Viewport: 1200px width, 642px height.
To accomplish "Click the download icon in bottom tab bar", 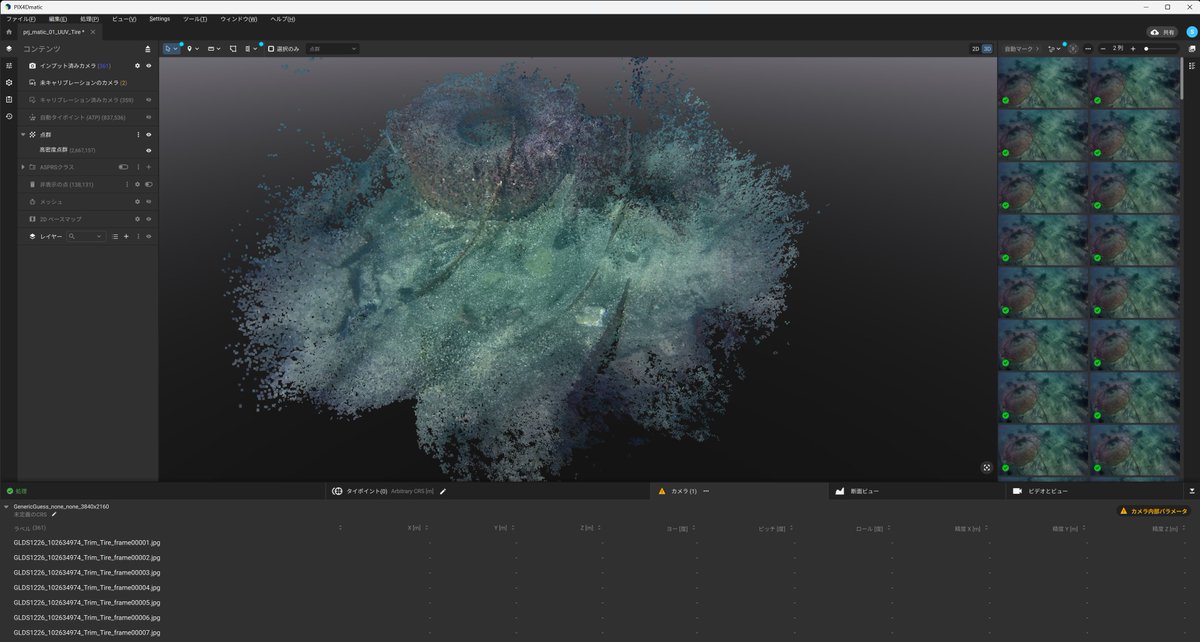I will [x=1191, y=491].
